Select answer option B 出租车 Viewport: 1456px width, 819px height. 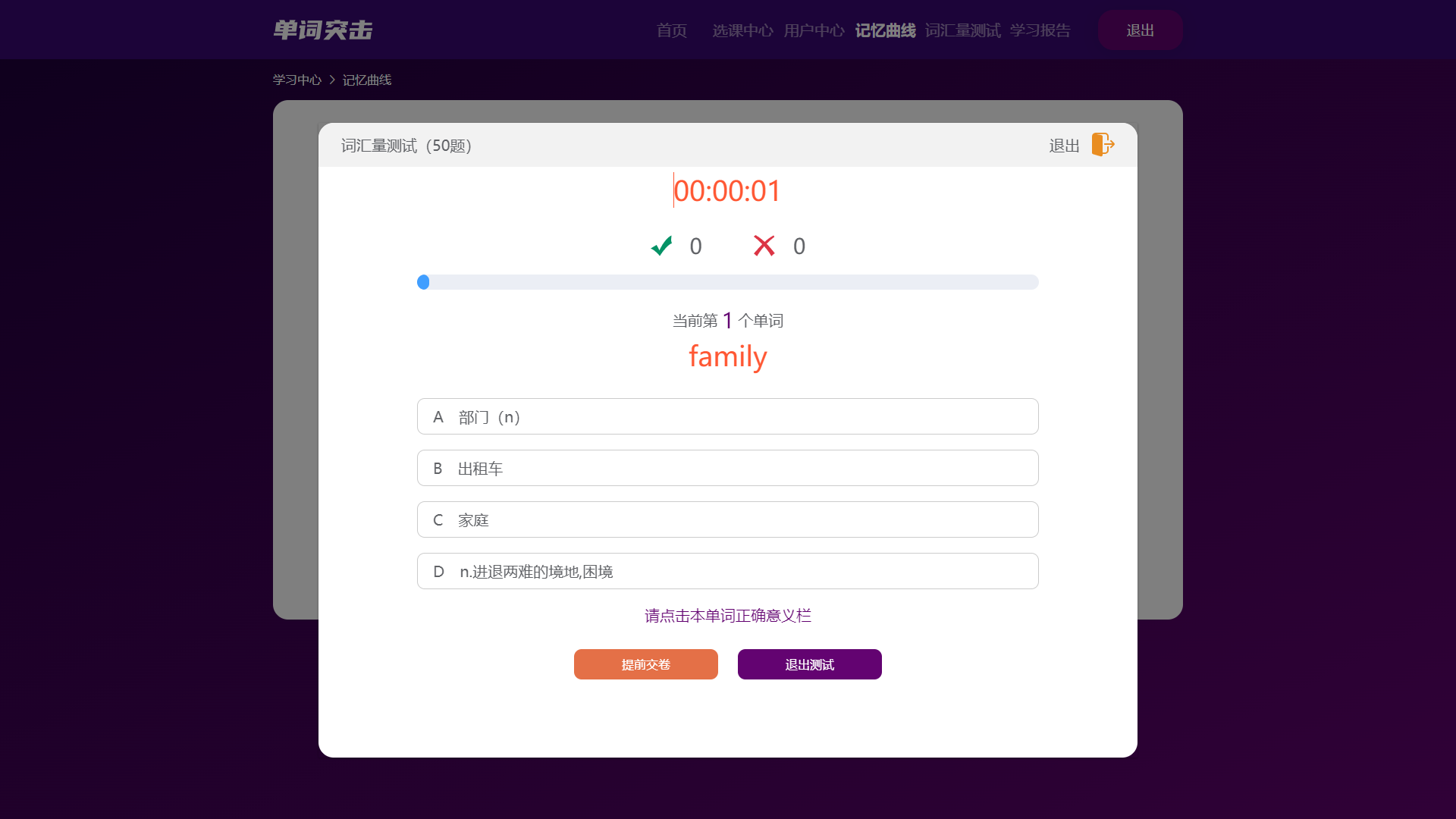727,468
